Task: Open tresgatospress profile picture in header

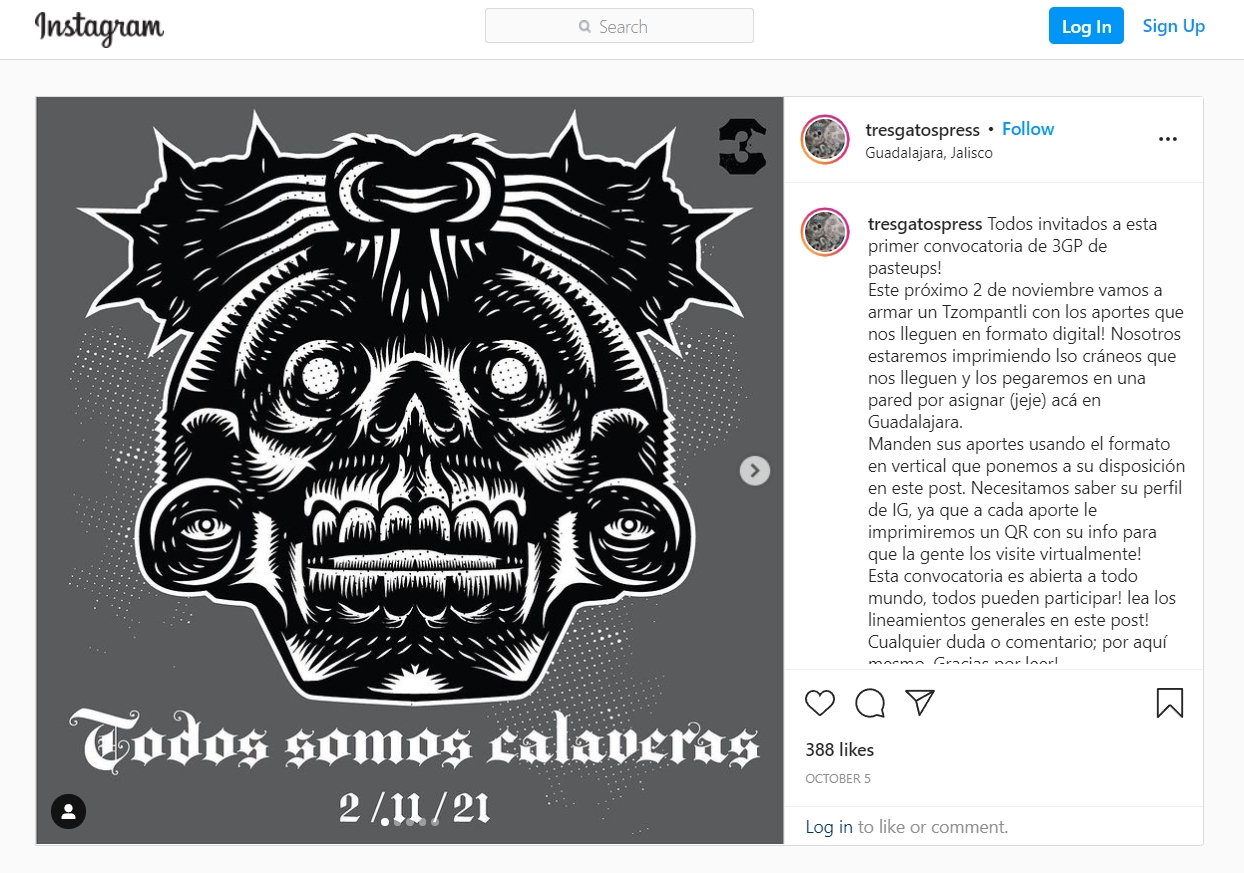Action: point(825,139)
